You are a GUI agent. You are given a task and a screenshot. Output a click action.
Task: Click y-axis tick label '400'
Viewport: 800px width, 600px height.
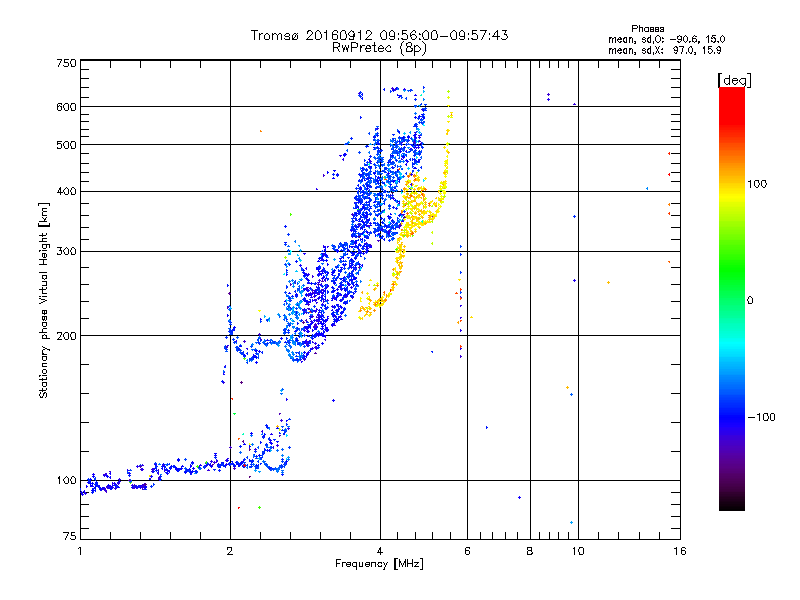click(x=66, y=192)
